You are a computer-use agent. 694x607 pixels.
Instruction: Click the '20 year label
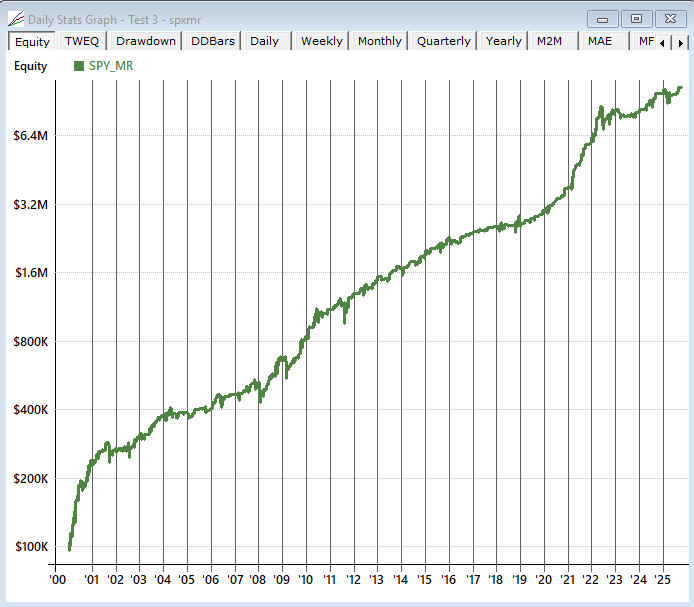tap(543, 580)
